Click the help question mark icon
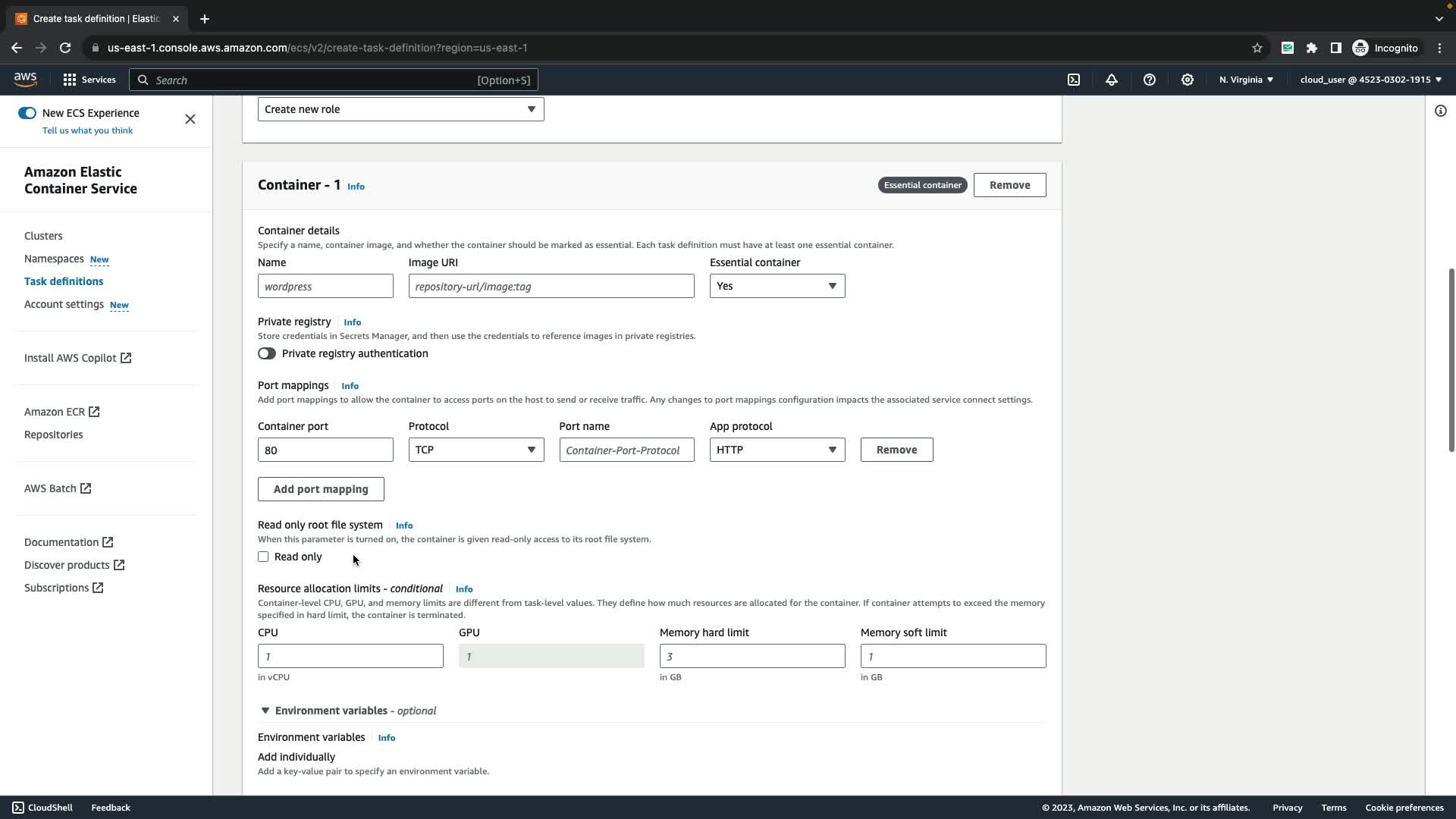This screenshot has height=819, width=1456. click(1150, 80)
